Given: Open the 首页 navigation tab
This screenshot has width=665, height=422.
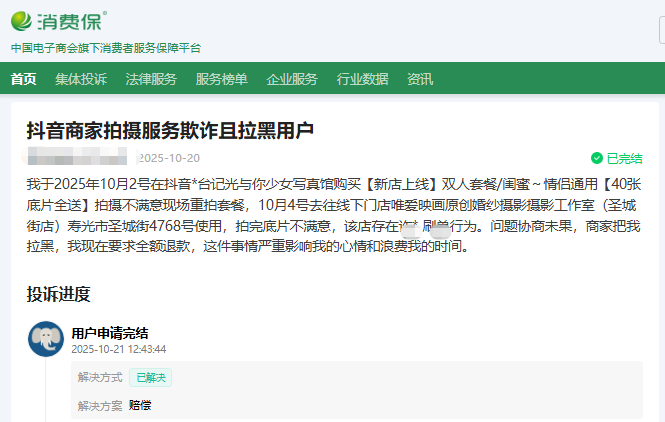Looking at the screenshot, I should point(23,79).
